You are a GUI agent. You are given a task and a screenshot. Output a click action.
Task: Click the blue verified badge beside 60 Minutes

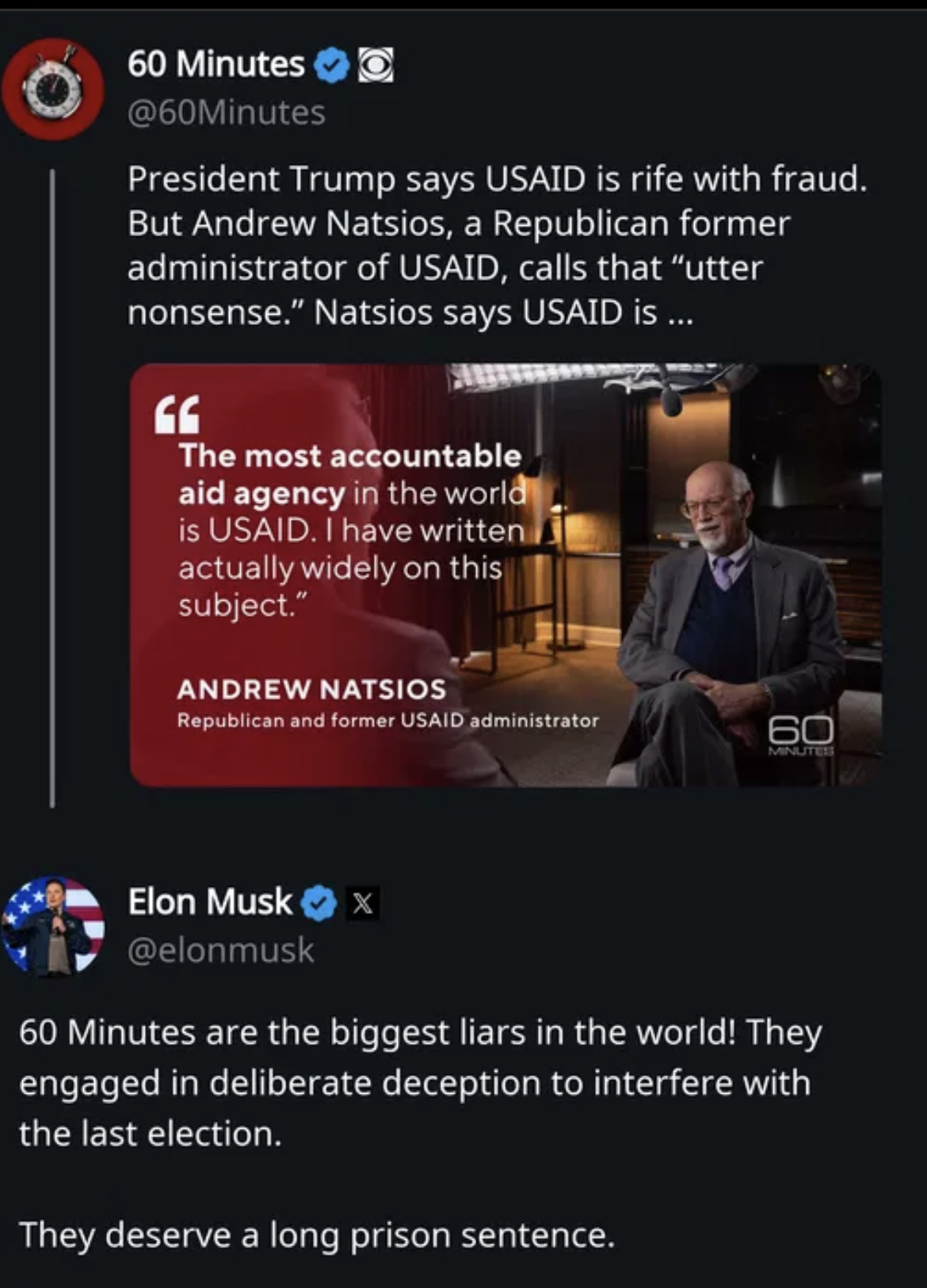coord(332,66)
